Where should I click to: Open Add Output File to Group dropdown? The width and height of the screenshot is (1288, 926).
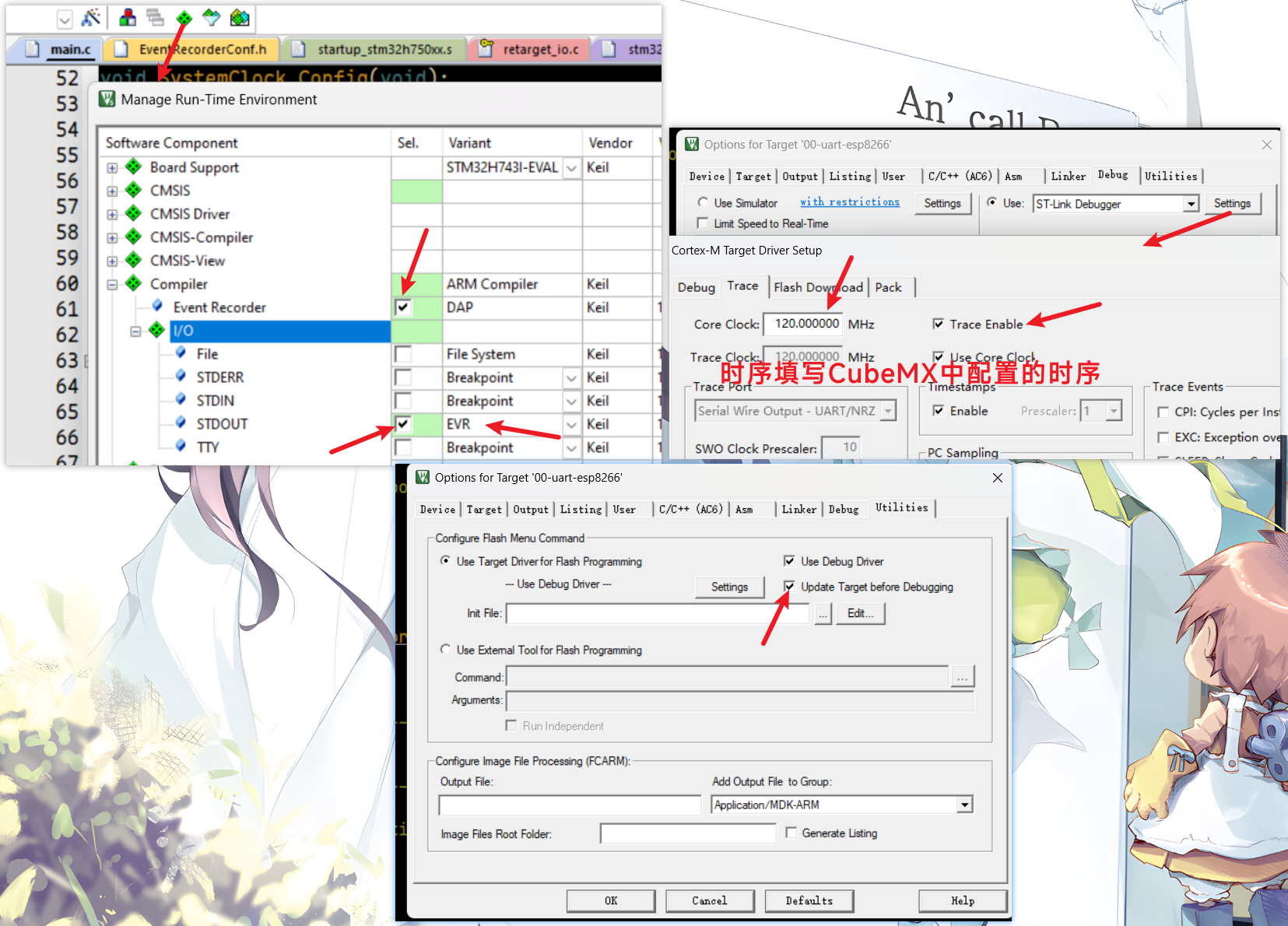pyautogui.click(x=964, y=805)
